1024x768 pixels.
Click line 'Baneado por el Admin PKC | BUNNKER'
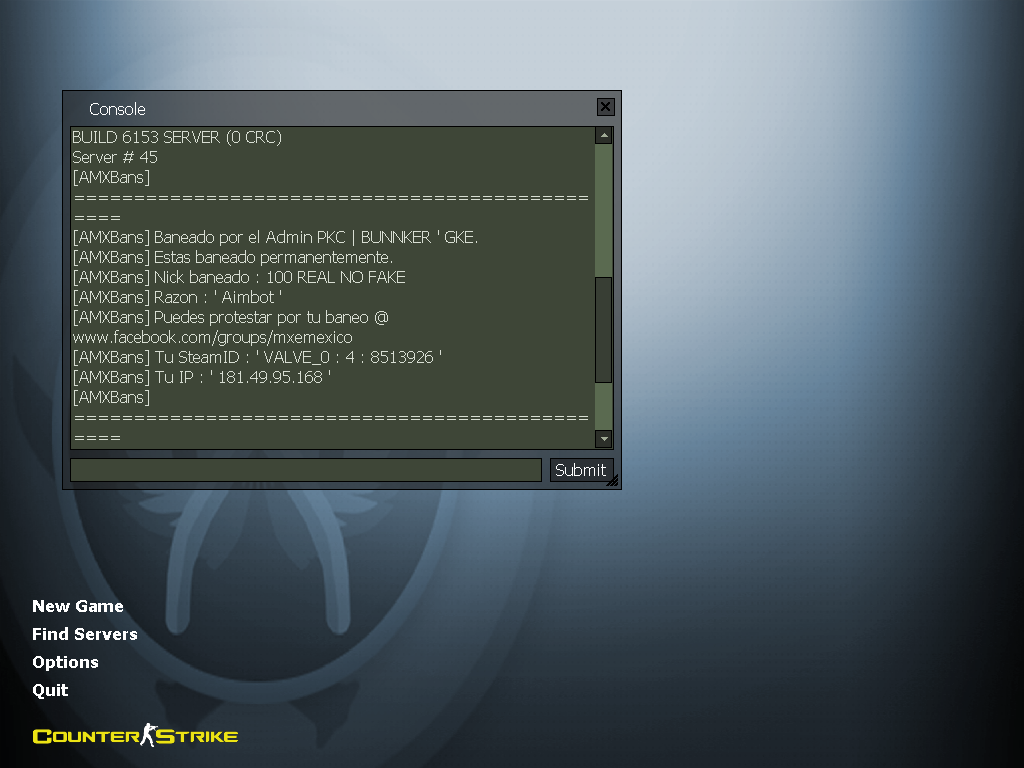(275, 237)
